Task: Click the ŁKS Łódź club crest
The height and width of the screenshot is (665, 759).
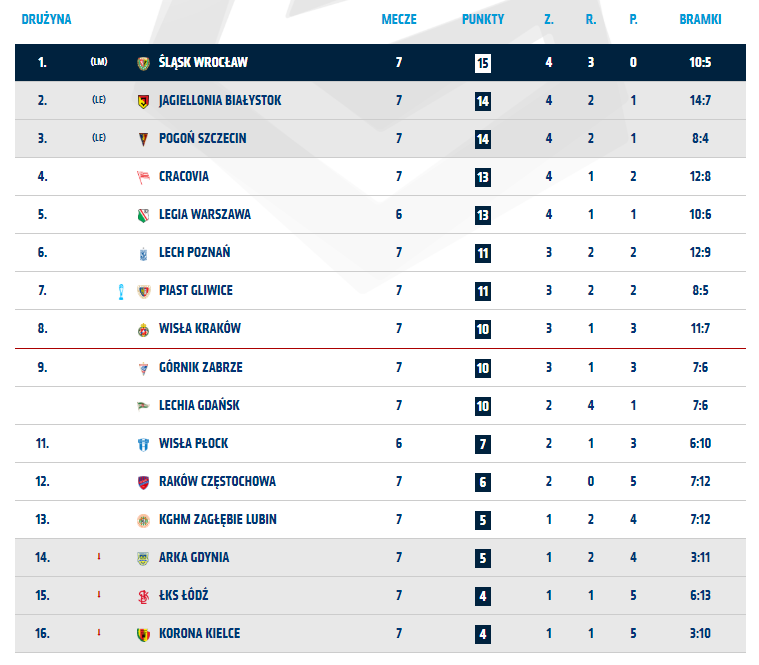Action: pos(143,596)
